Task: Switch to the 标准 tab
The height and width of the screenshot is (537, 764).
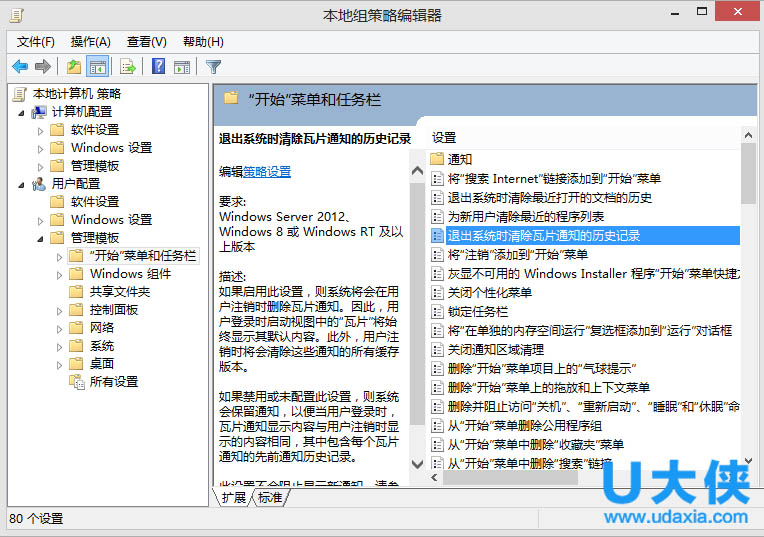Action: [270, 498]
